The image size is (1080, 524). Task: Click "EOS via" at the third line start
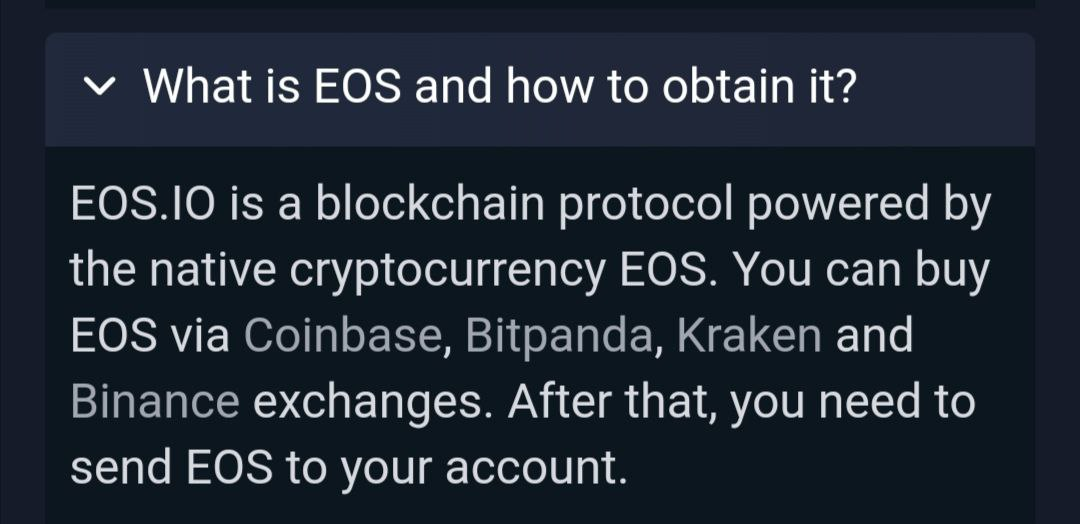tap(150, 336)
